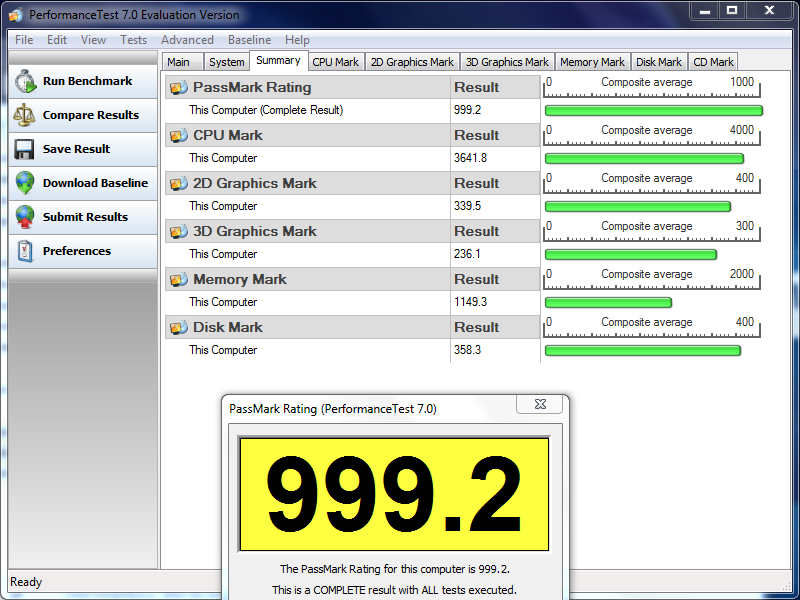Image resolution: width=800 pixels, height=600 pixels.
Task: Click the 2D Graphics result value 339.5
Action: coord(467,206)
